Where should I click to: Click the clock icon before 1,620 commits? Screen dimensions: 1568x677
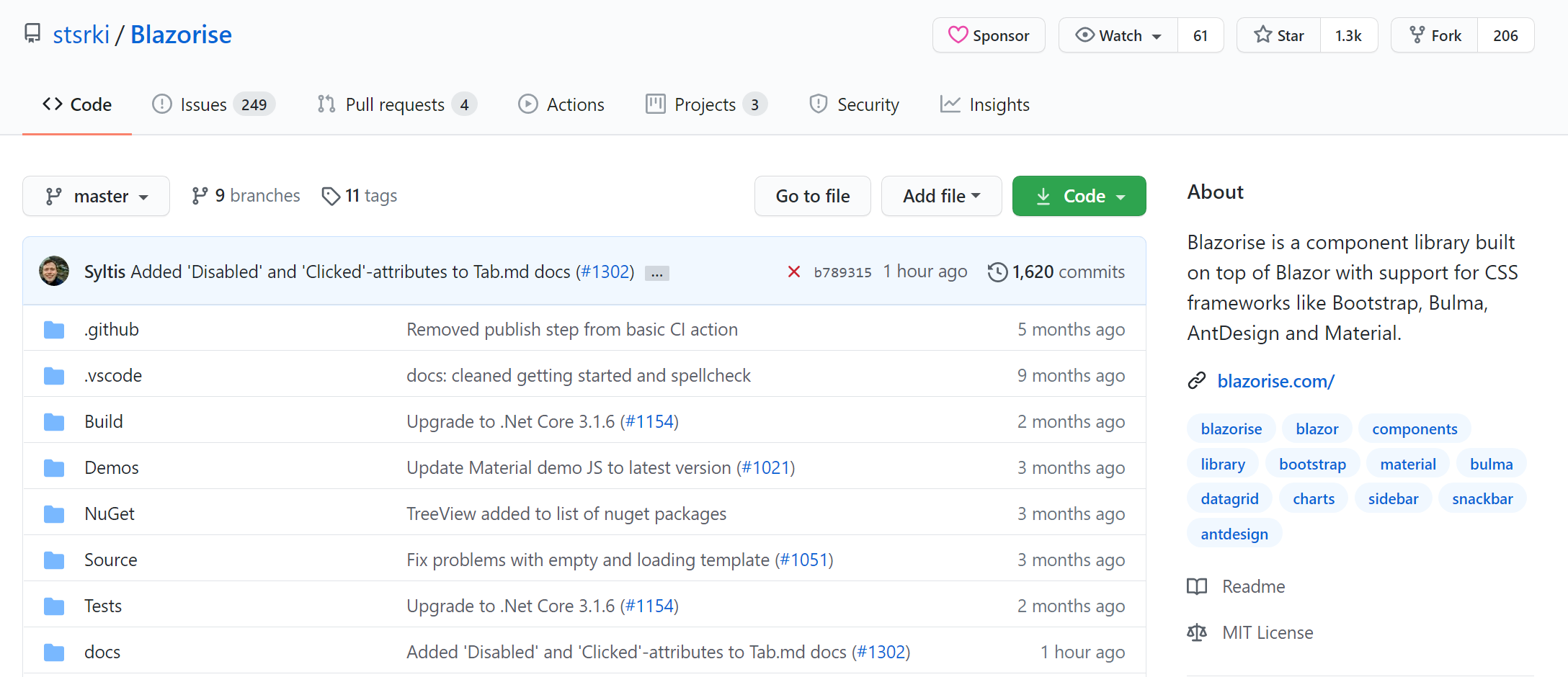(997, 272)
